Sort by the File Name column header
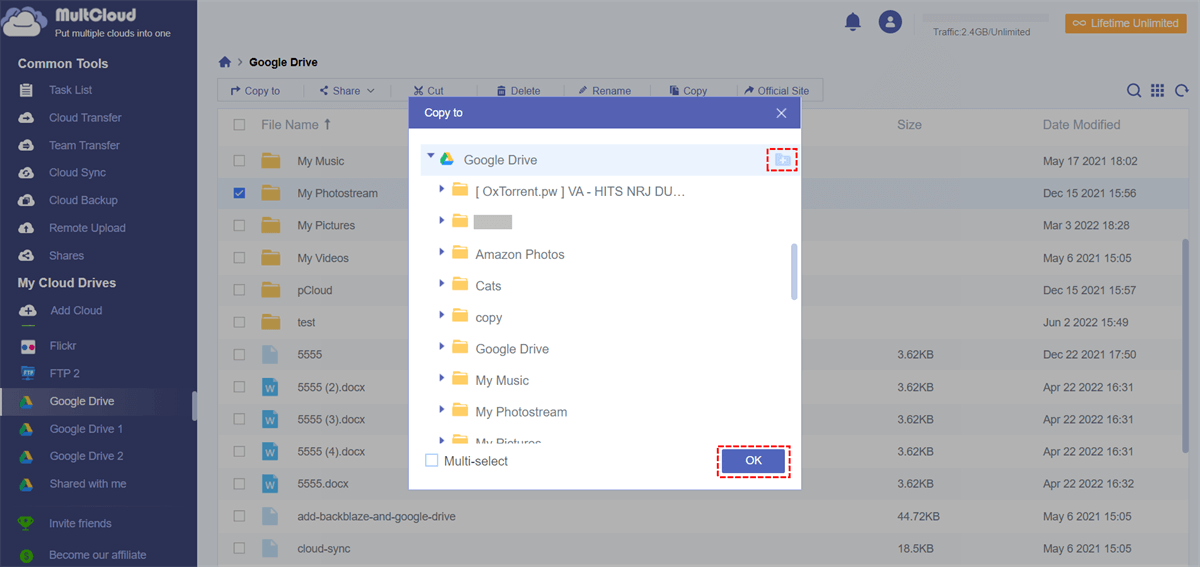The image size is (1200, 567). click(296, 125)
